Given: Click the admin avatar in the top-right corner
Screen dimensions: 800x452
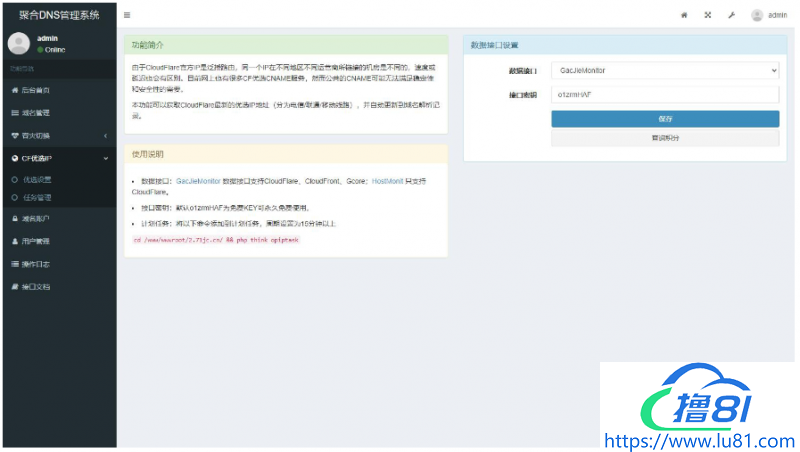Looking at the screenshot, I should click(x=757, y=15).
